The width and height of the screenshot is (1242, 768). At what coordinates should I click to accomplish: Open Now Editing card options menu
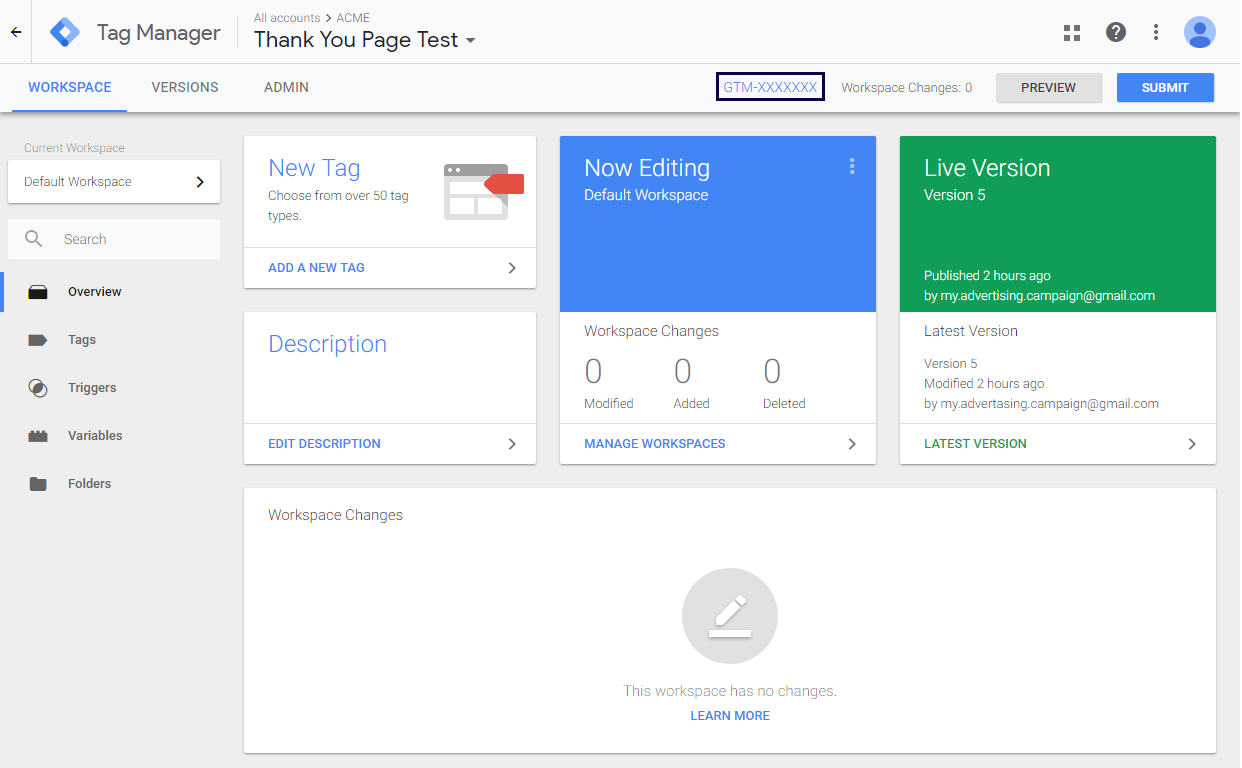click(852, 167)
